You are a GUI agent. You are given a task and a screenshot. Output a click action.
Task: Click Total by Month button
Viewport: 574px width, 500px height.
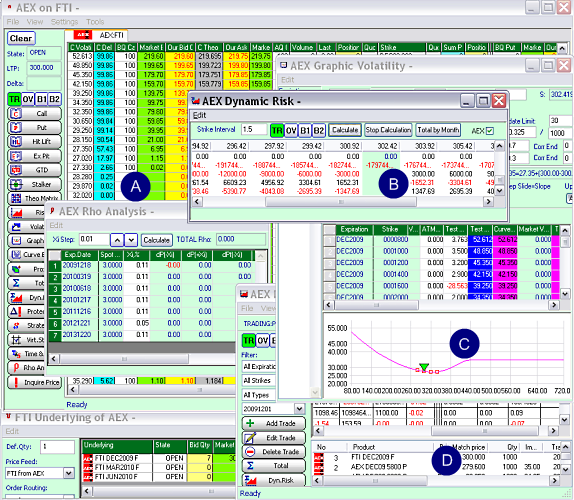point(438,130)
